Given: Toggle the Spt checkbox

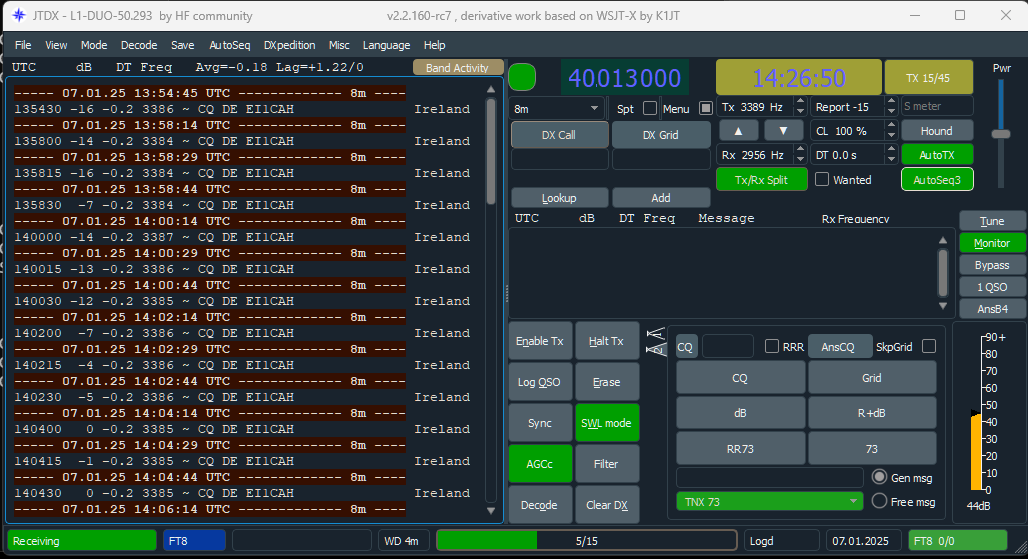Looking at the screenshot, I should [x=650, y=108].
